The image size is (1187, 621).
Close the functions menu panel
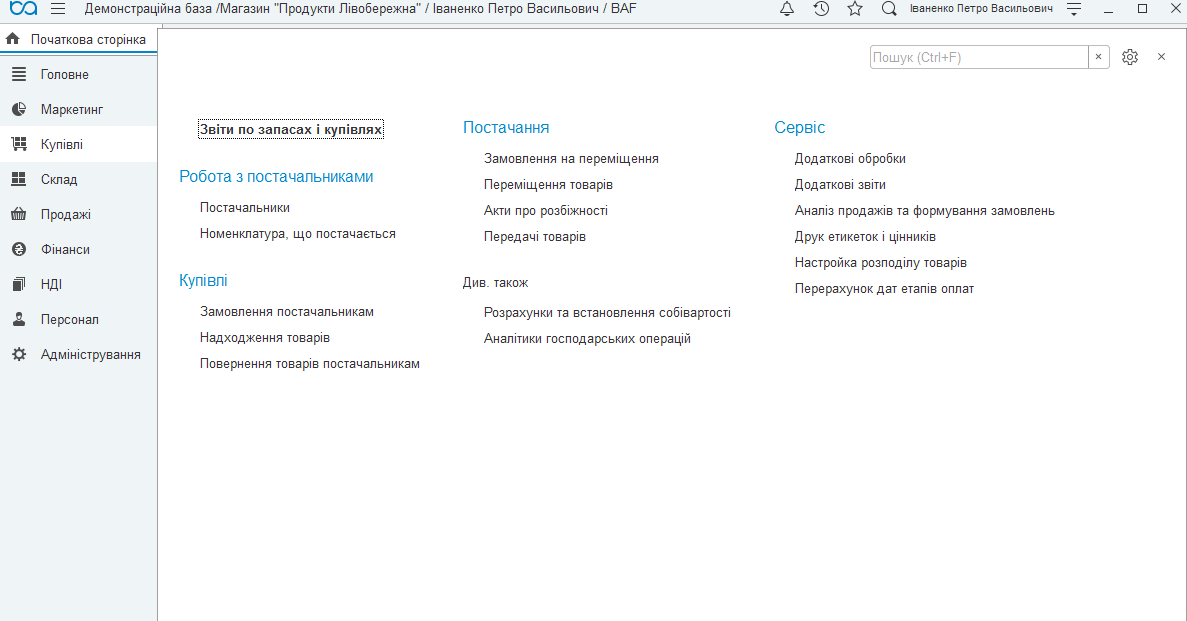1161,57
